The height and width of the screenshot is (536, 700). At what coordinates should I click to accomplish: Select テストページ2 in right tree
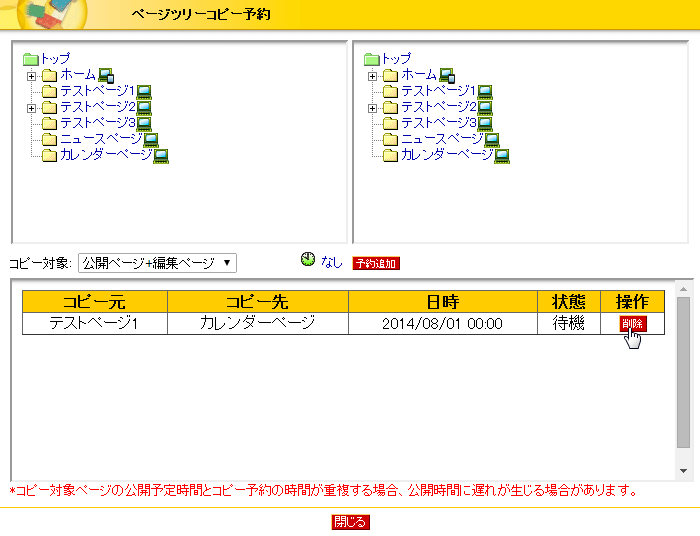438,107
